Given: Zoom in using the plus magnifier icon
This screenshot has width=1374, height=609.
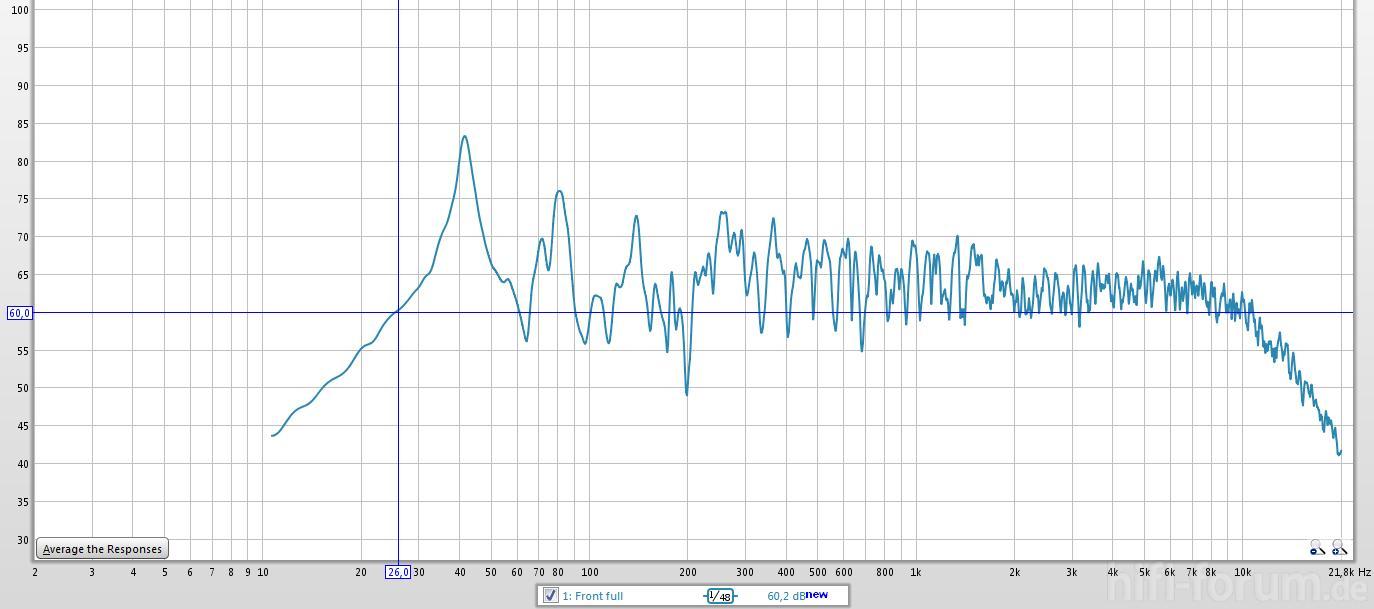Looking at the screenshot, I should tap(1339, 548).
